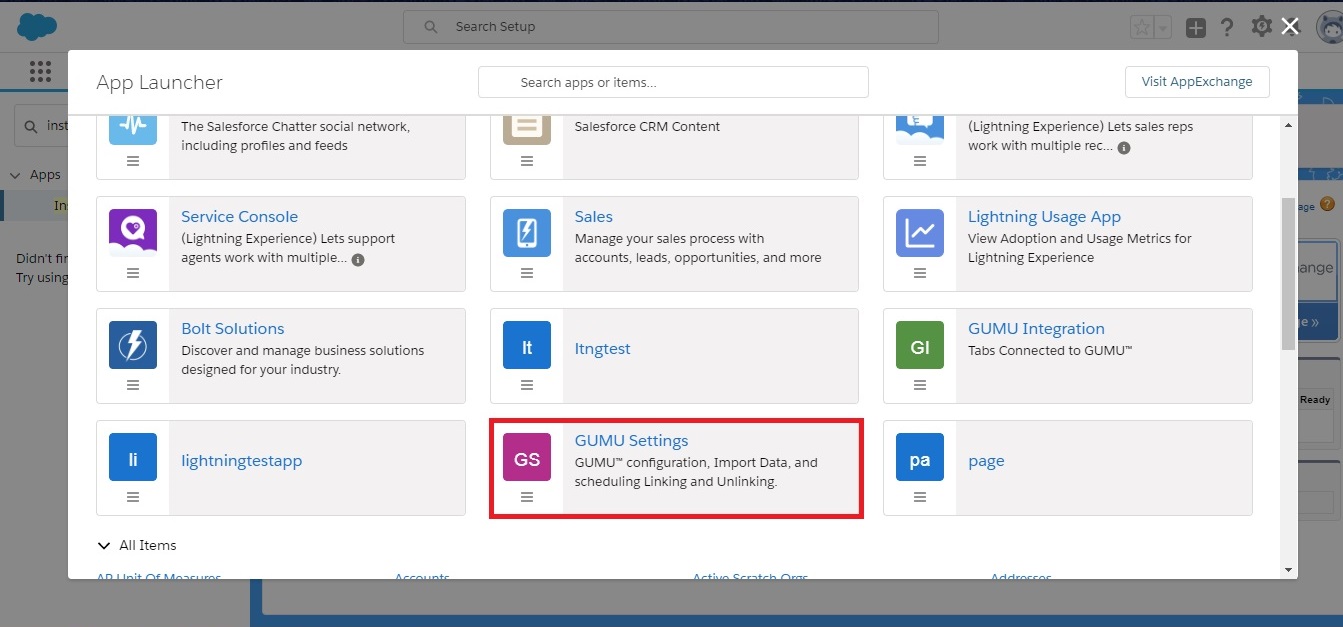Click the 'App Launcher' heading text

click(x=160, y=82)
